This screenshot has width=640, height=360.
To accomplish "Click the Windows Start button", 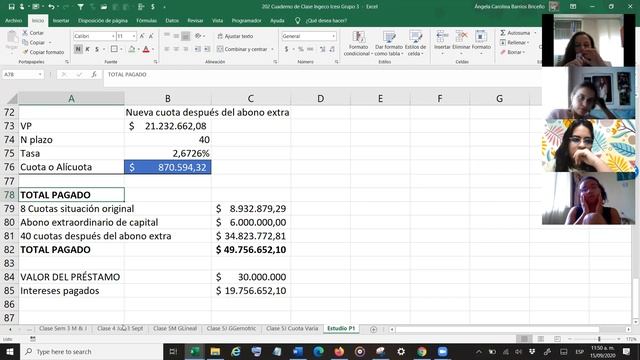I will pyautogui.click(x=9, y=351).
